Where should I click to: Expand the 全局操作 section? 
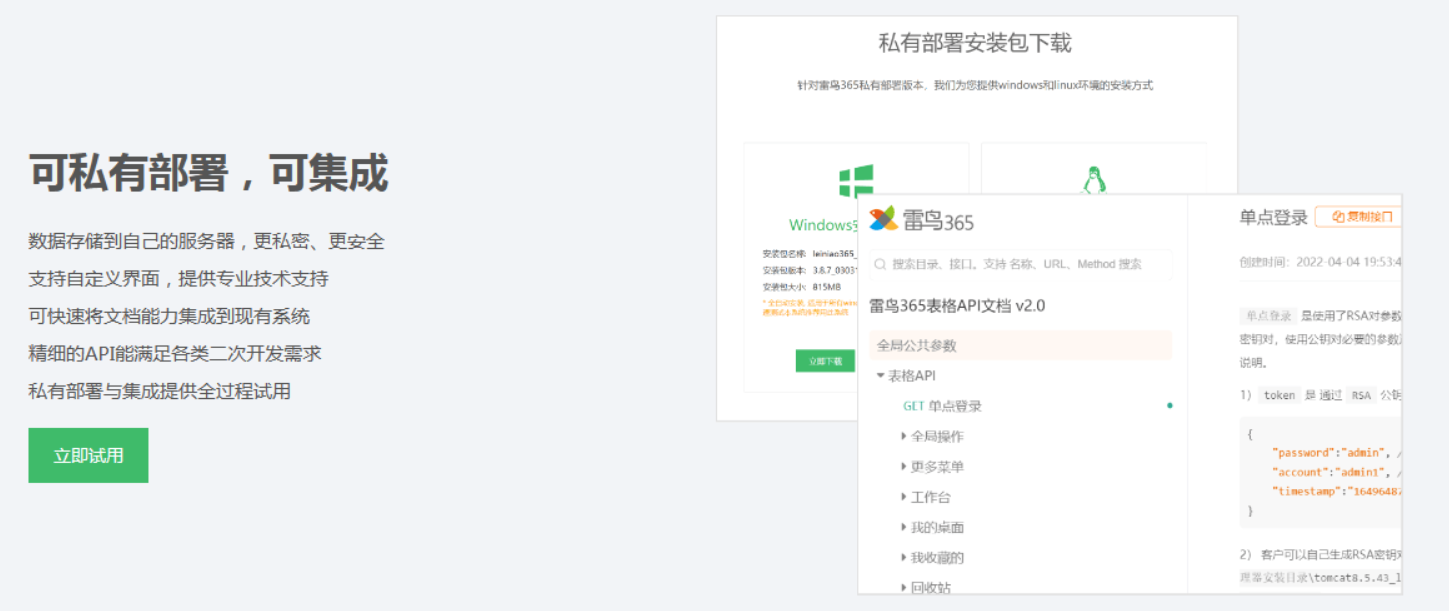(x=905, y=436)
